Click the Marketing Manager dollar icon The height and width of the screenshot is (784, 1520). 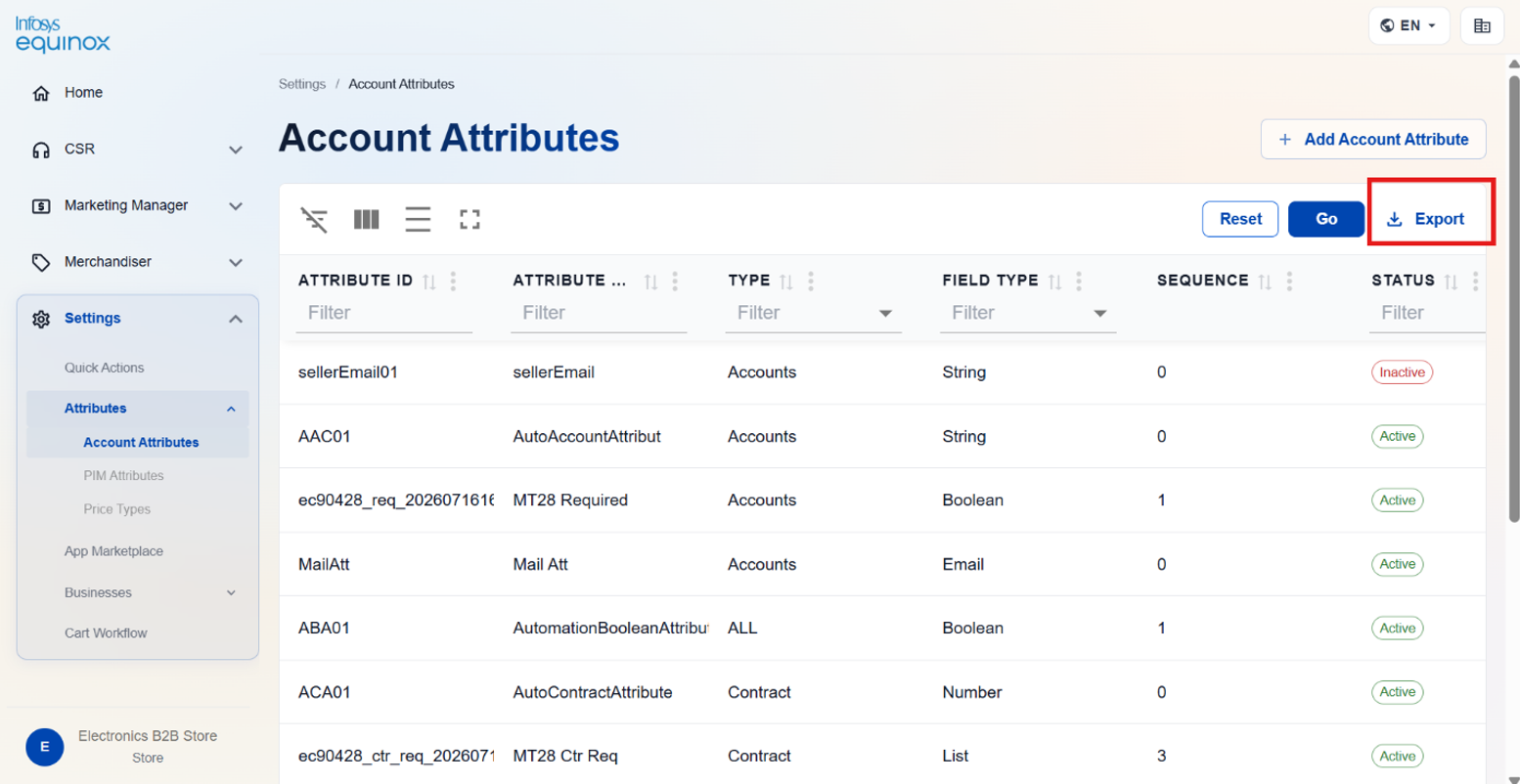tap(41, 206)
